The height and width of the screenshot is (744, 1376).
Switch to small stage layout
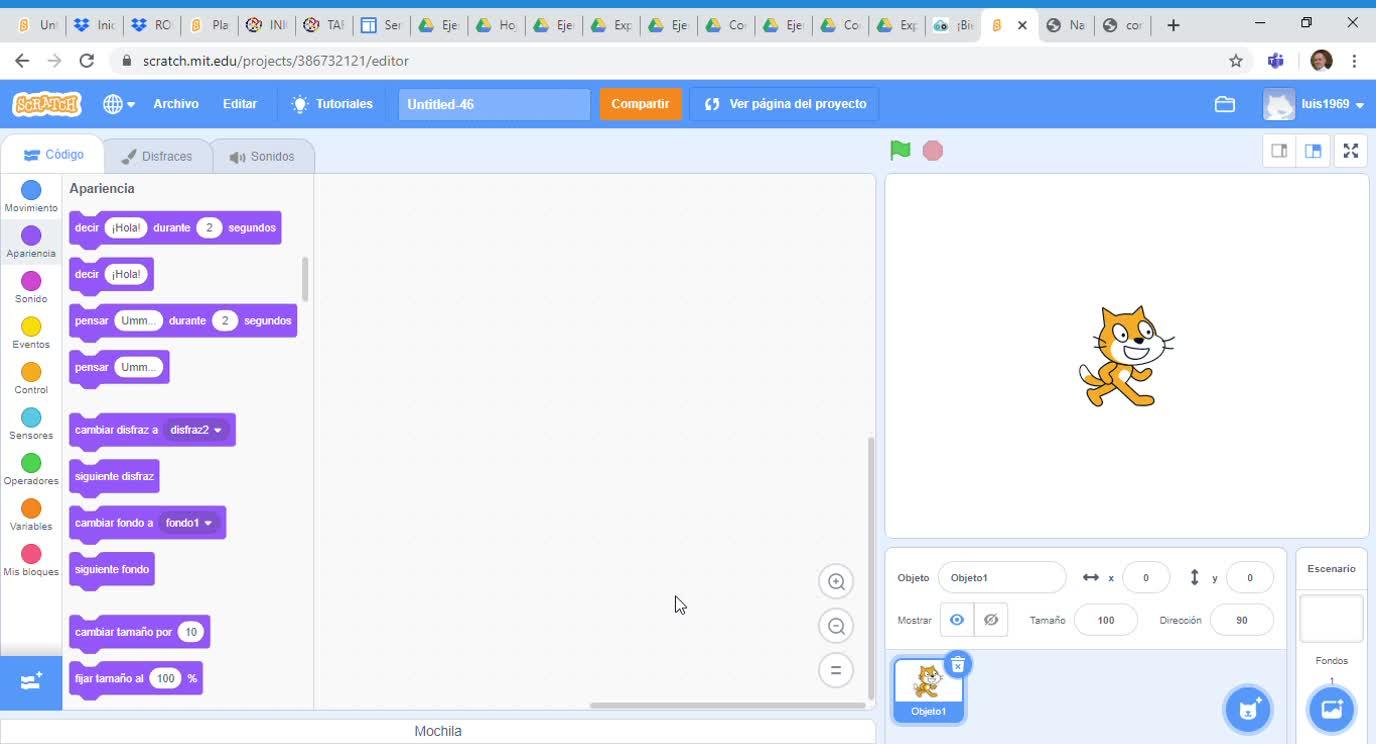tap(1279, 151)
